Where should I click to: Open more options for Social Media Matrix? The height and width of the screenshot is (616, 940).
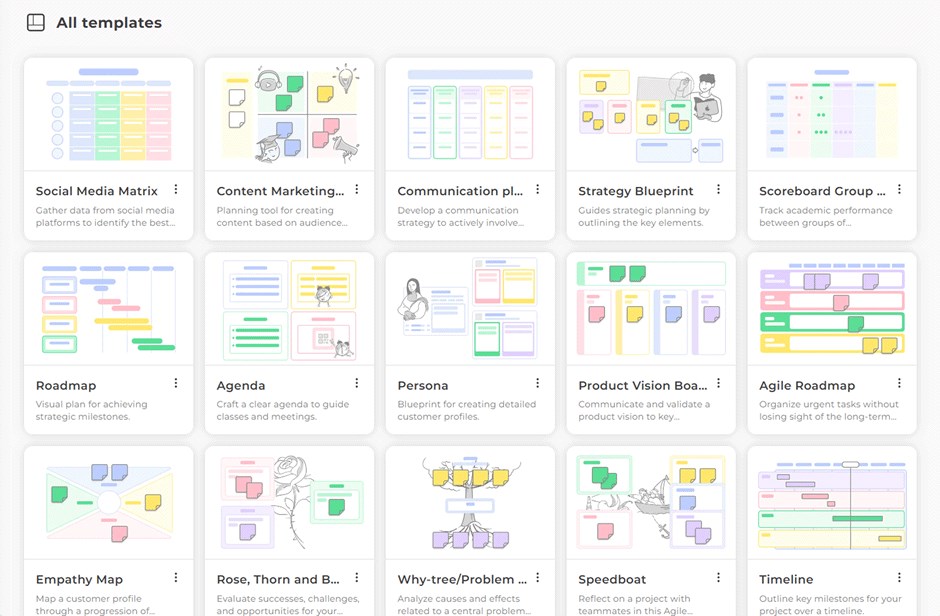tap(176, 189)
